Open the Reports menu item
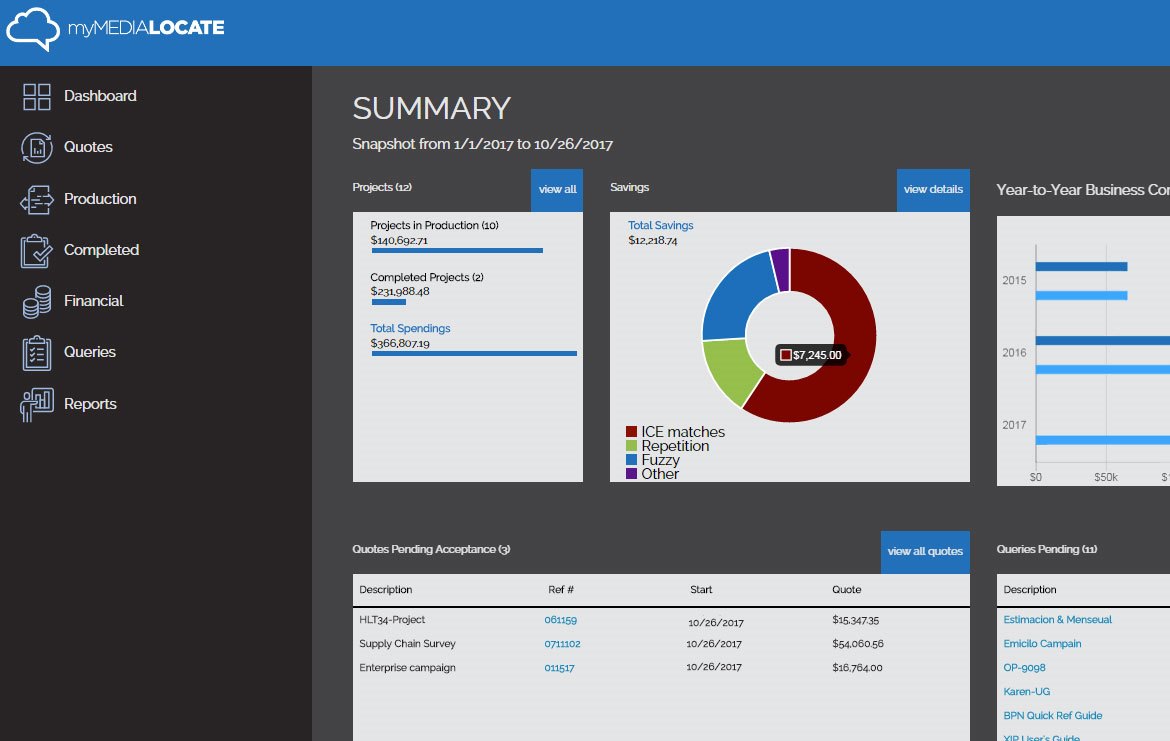 point(90,404)
